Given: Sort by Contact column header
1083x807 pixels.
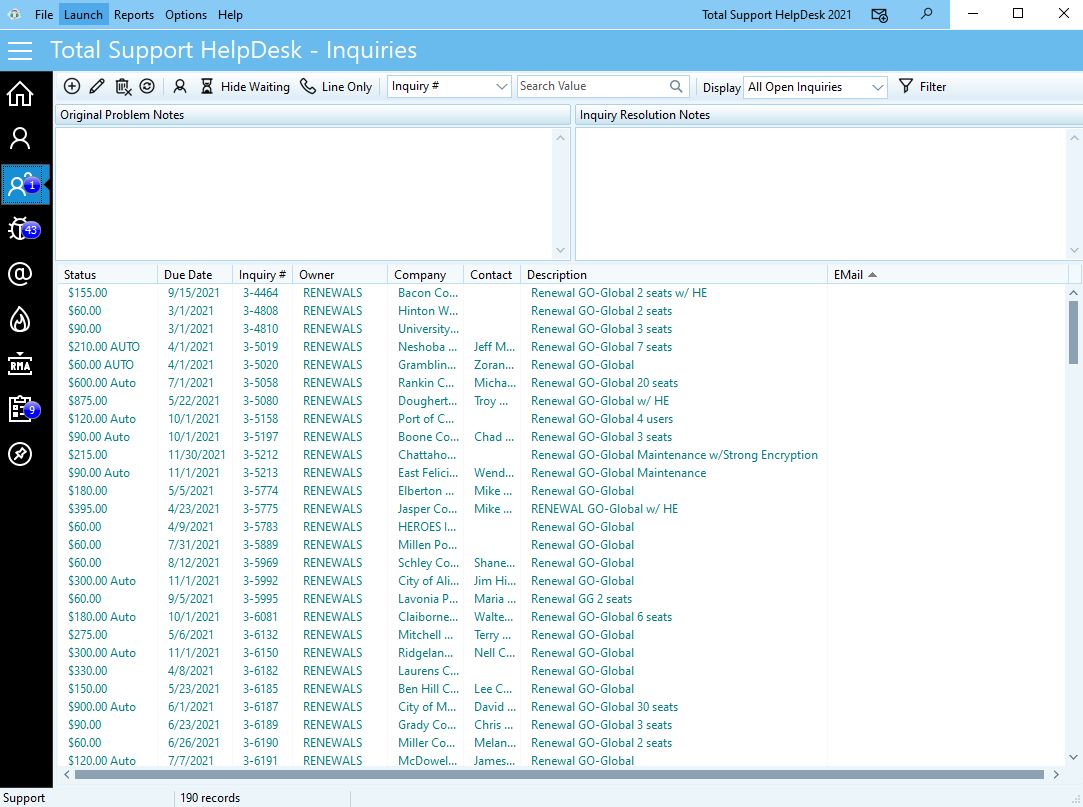Looking at the screenshot, I should click(491, 275).
